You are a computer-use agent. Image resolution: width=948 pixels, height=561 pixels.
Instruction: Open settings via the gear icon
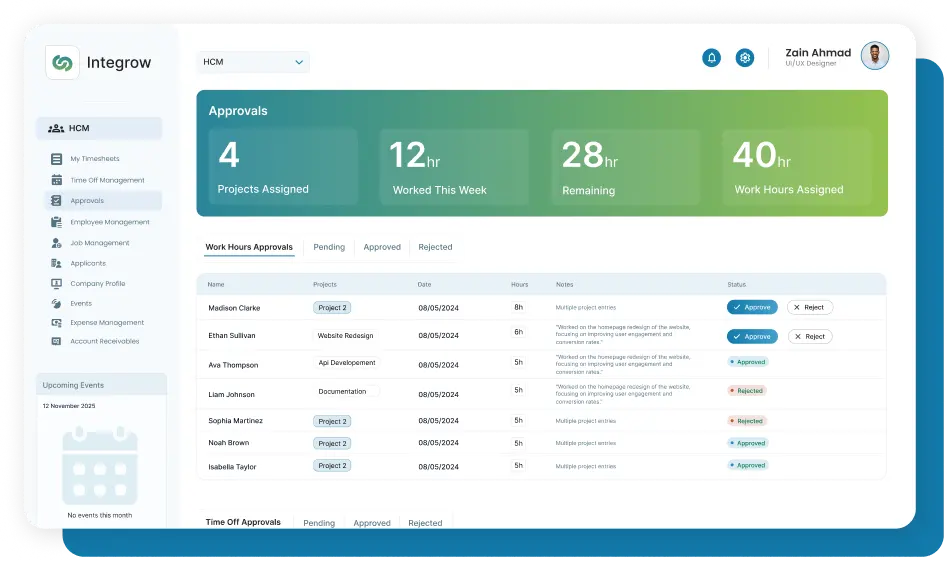coord(744,58)
